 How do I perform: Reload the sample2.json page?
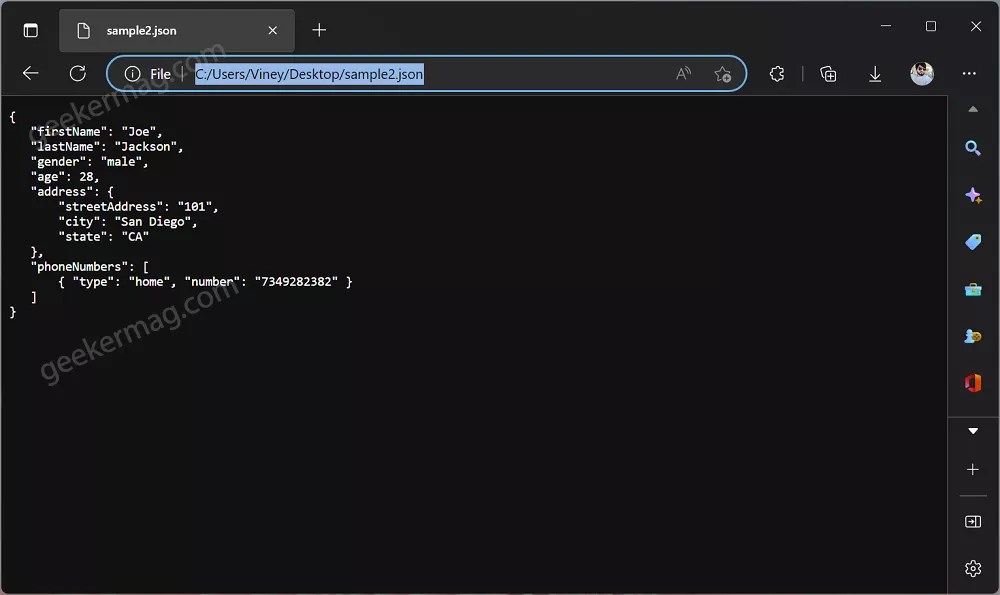pos(77,73)
